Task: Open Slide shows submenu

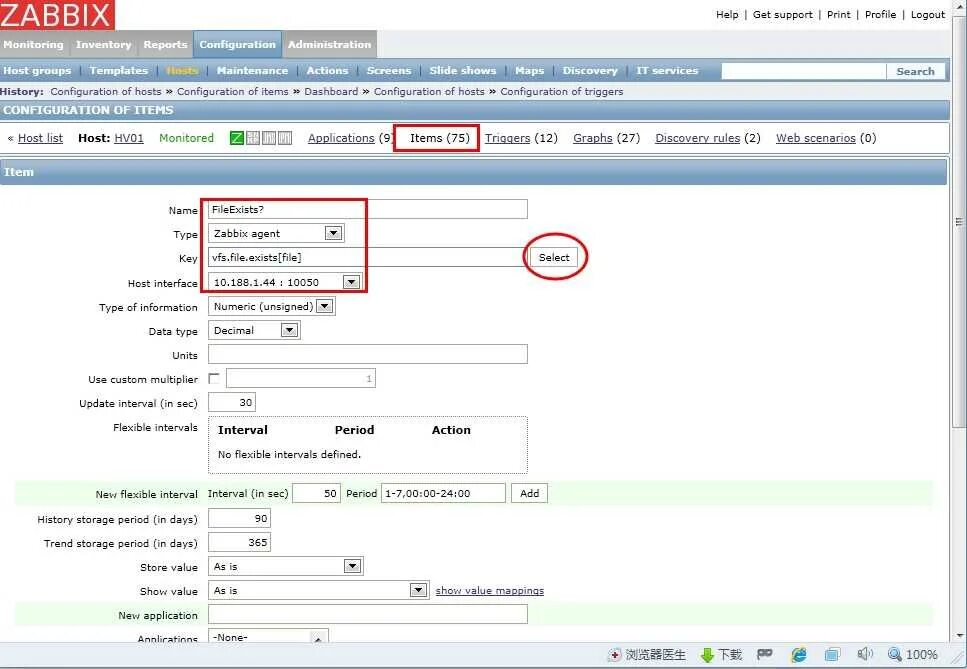Action: (463, 70)
